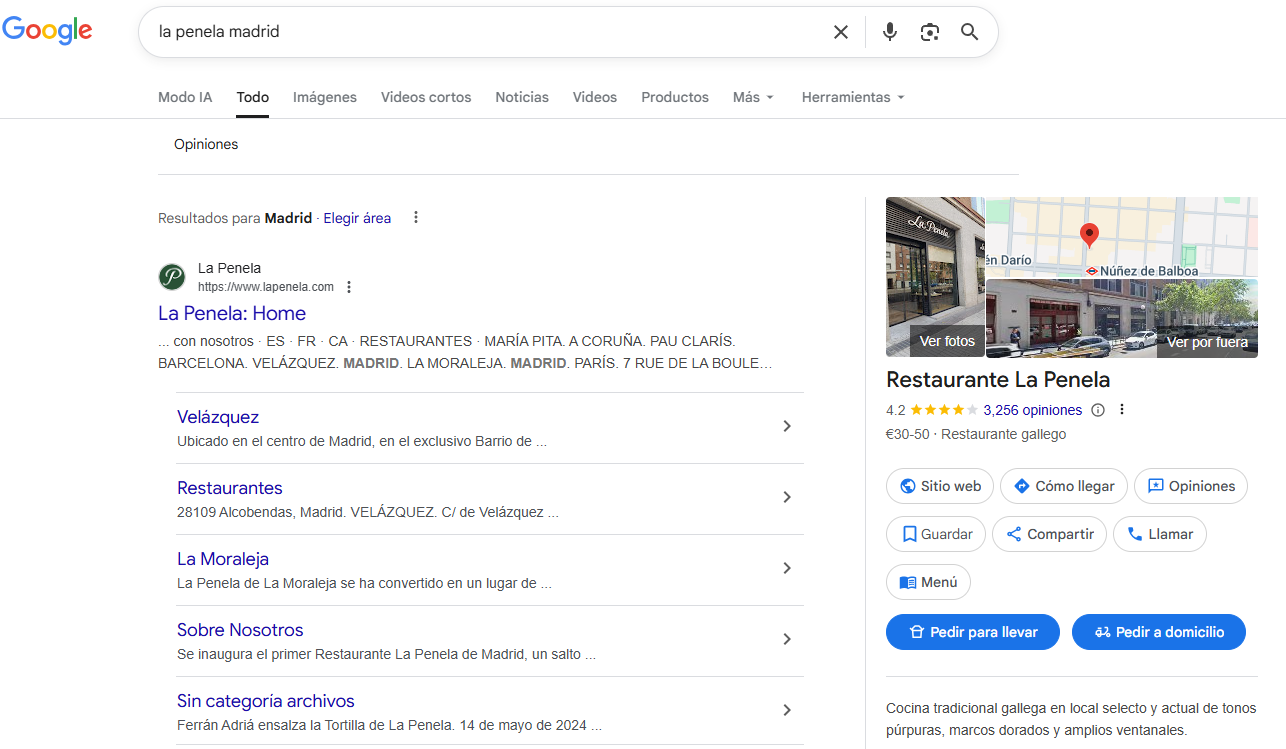Start voice search with microphone icon
The width and height of the screenshot is (1286, 749).
pos(889,32)
